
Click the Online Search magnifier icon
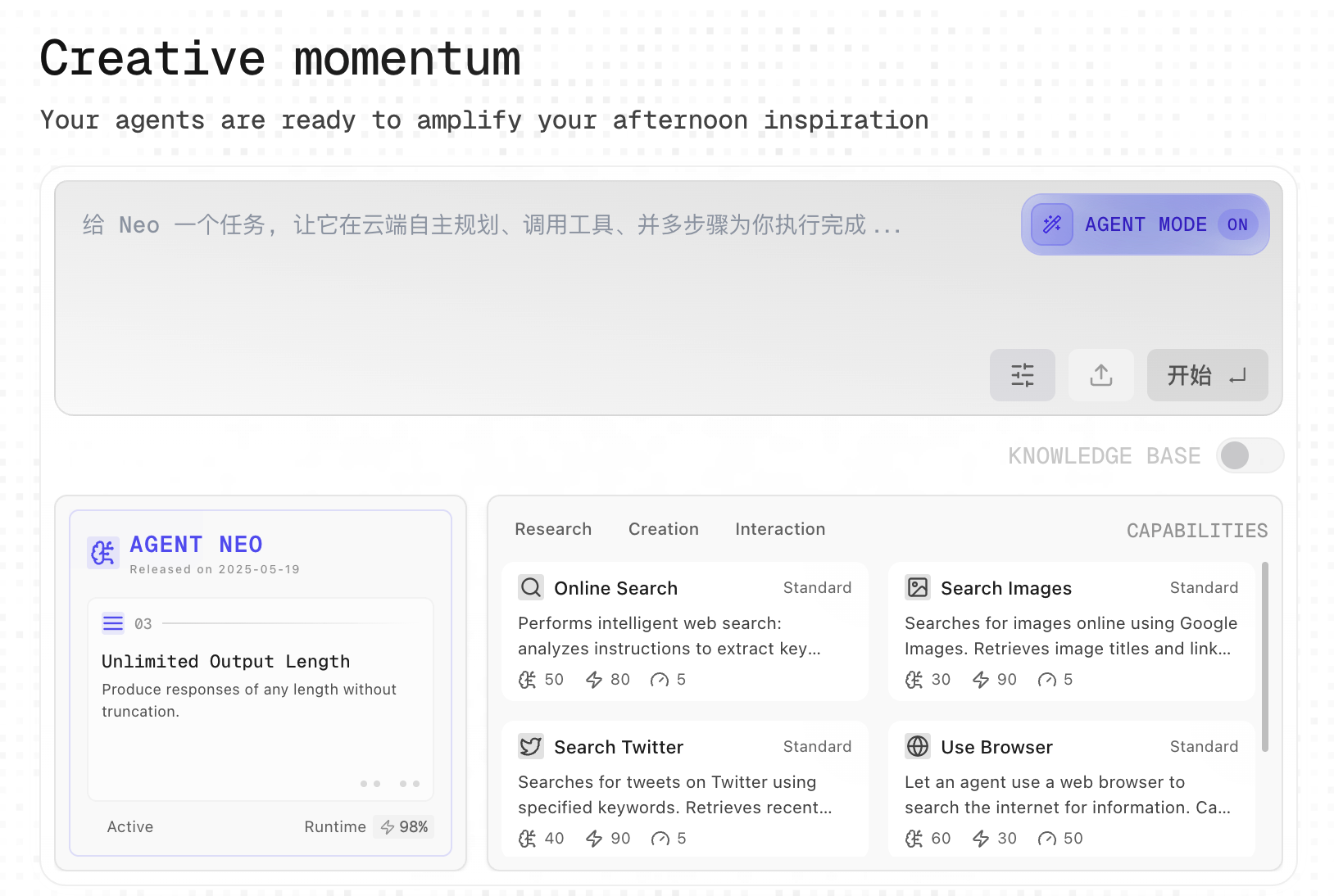pos(531,587)
